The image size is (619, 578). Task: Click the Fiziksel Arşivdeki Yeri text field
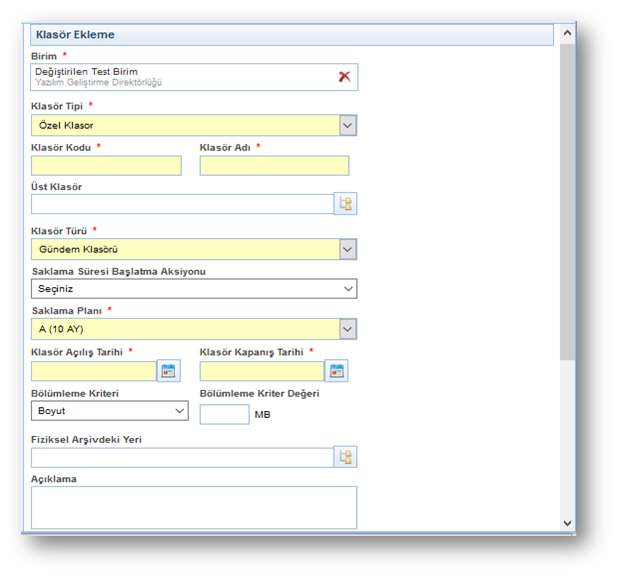click(181, 457)
